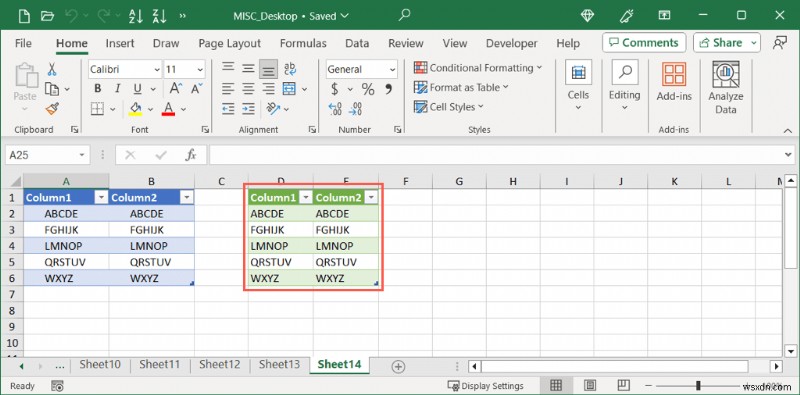
Task: Click the Wrap Text icon
Action: pos(290,69)
